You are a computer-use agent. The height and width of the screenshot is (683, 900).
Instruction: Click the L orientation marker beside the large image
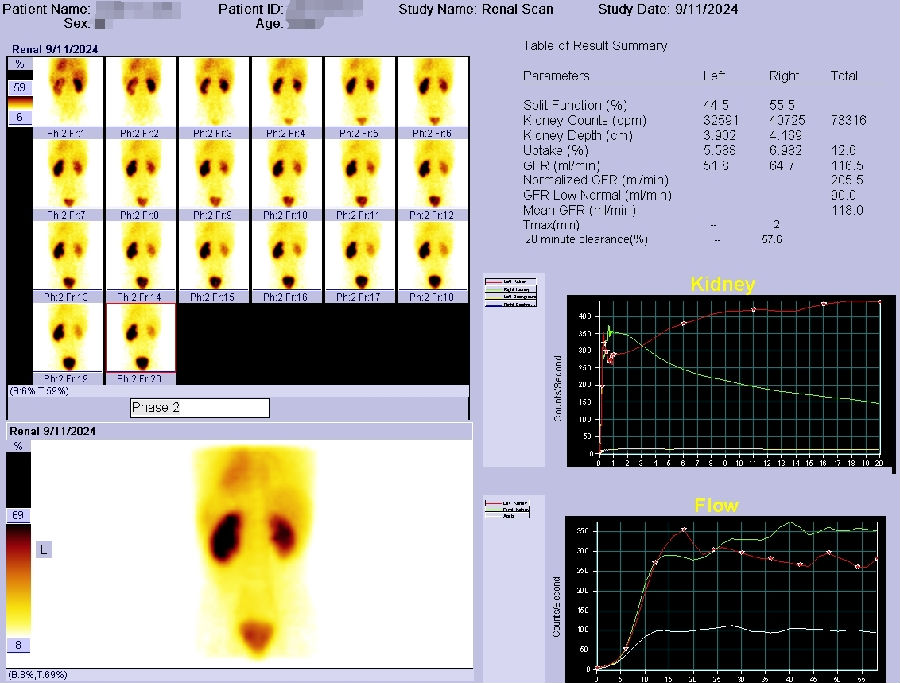(43, 549)
